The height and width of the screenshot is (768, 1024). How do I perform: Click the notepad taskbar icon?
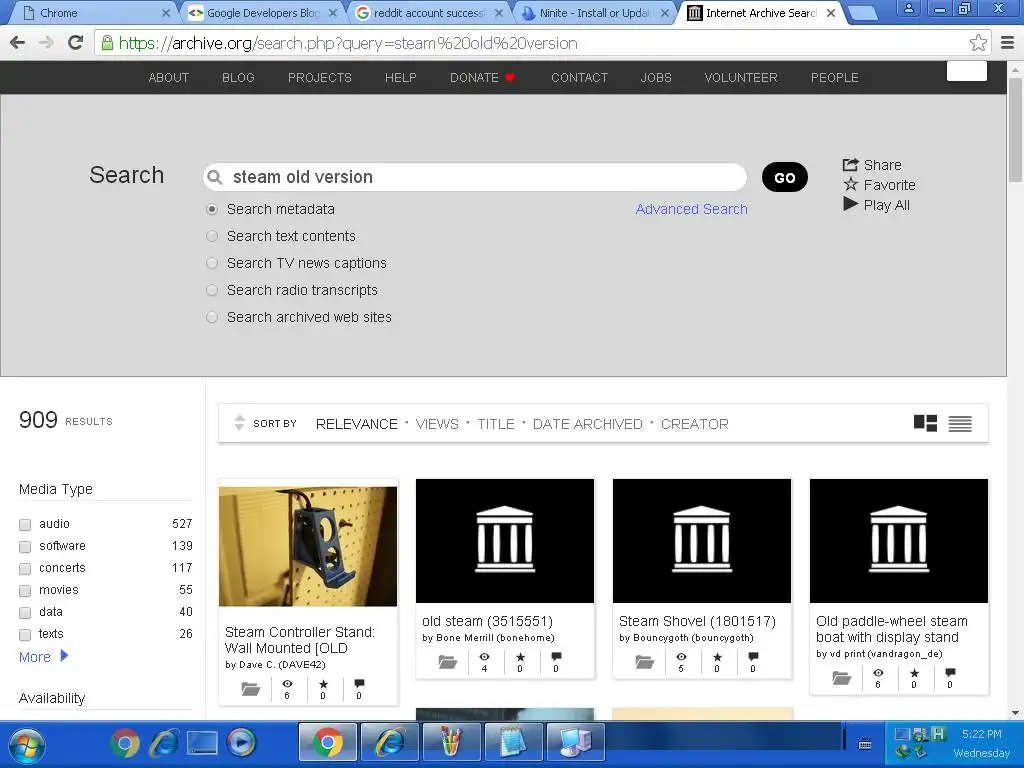[513, 743]
